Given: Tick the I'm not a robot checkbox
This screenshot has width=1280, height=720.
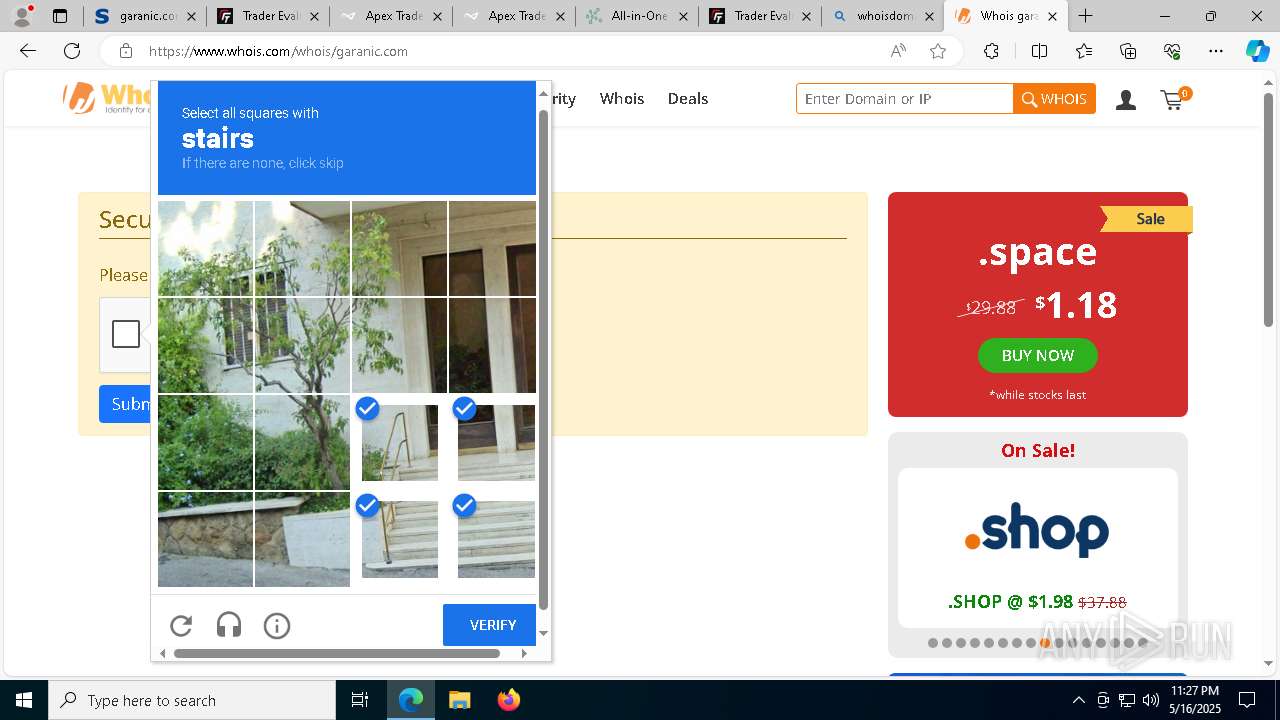Looking at the screenshot, I should pyautogui.click(x=126, y=334).
